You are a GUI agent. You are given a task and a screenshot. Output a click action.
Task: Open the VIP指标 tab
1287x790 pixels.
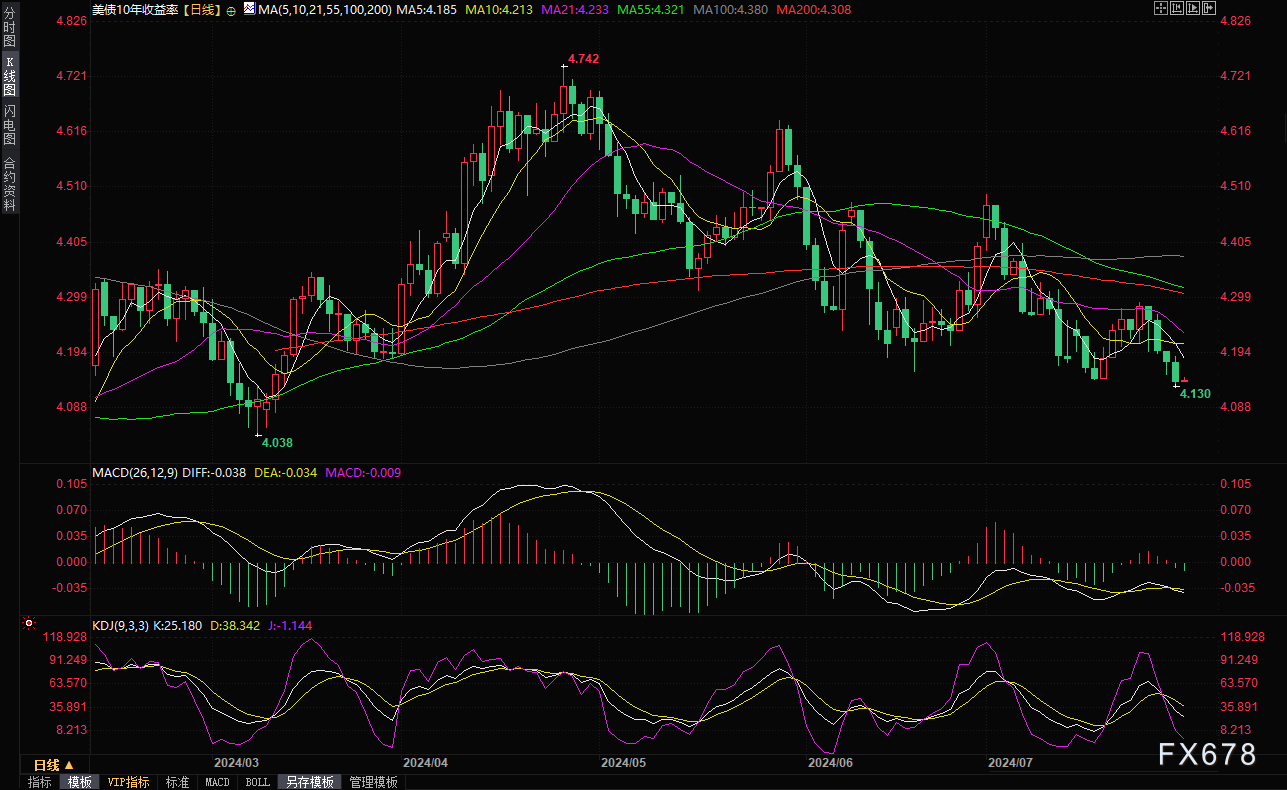point(128,782)
